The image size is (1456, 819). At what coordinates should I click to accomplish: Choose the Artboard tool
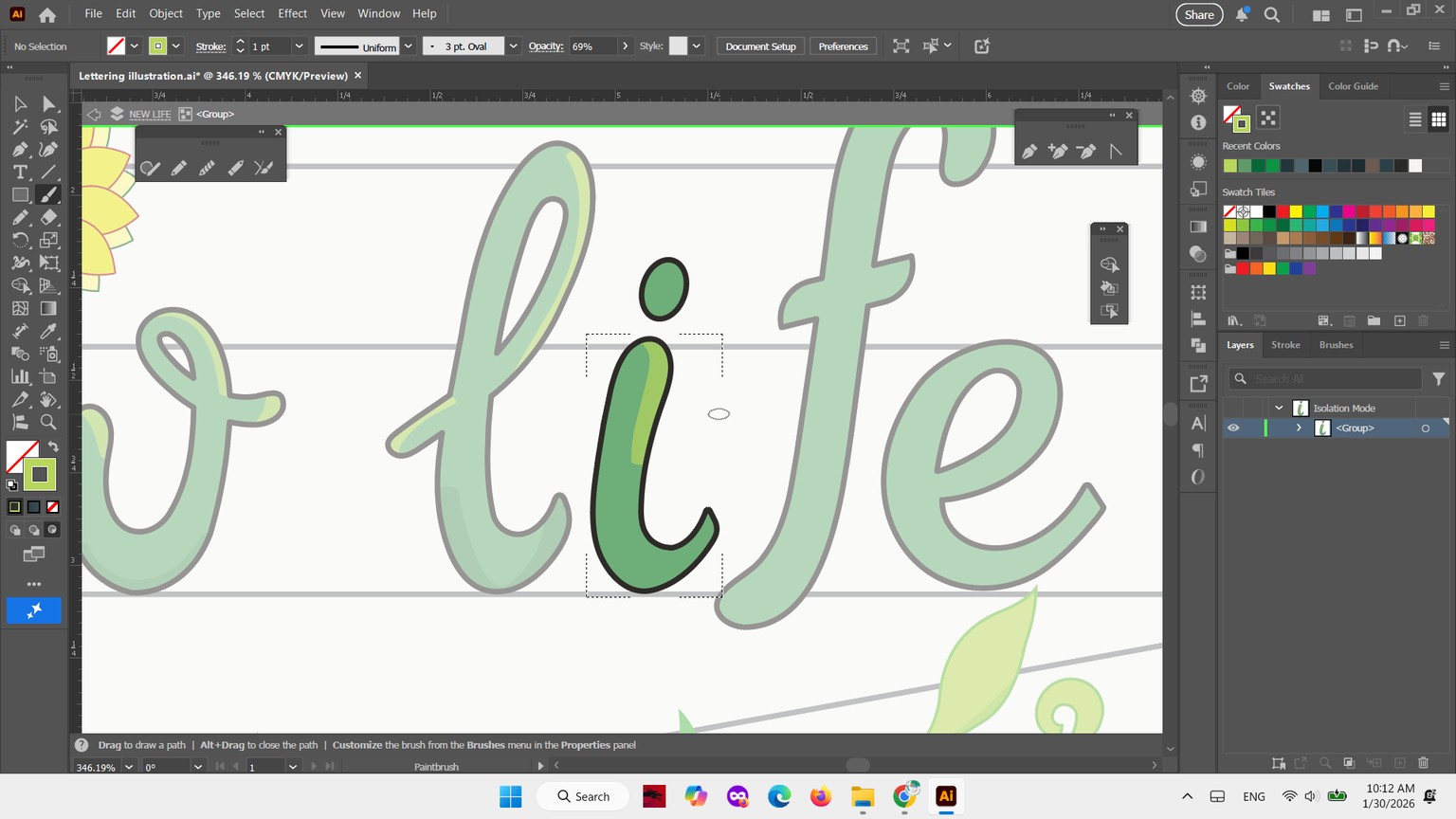(x=48, y=376)
